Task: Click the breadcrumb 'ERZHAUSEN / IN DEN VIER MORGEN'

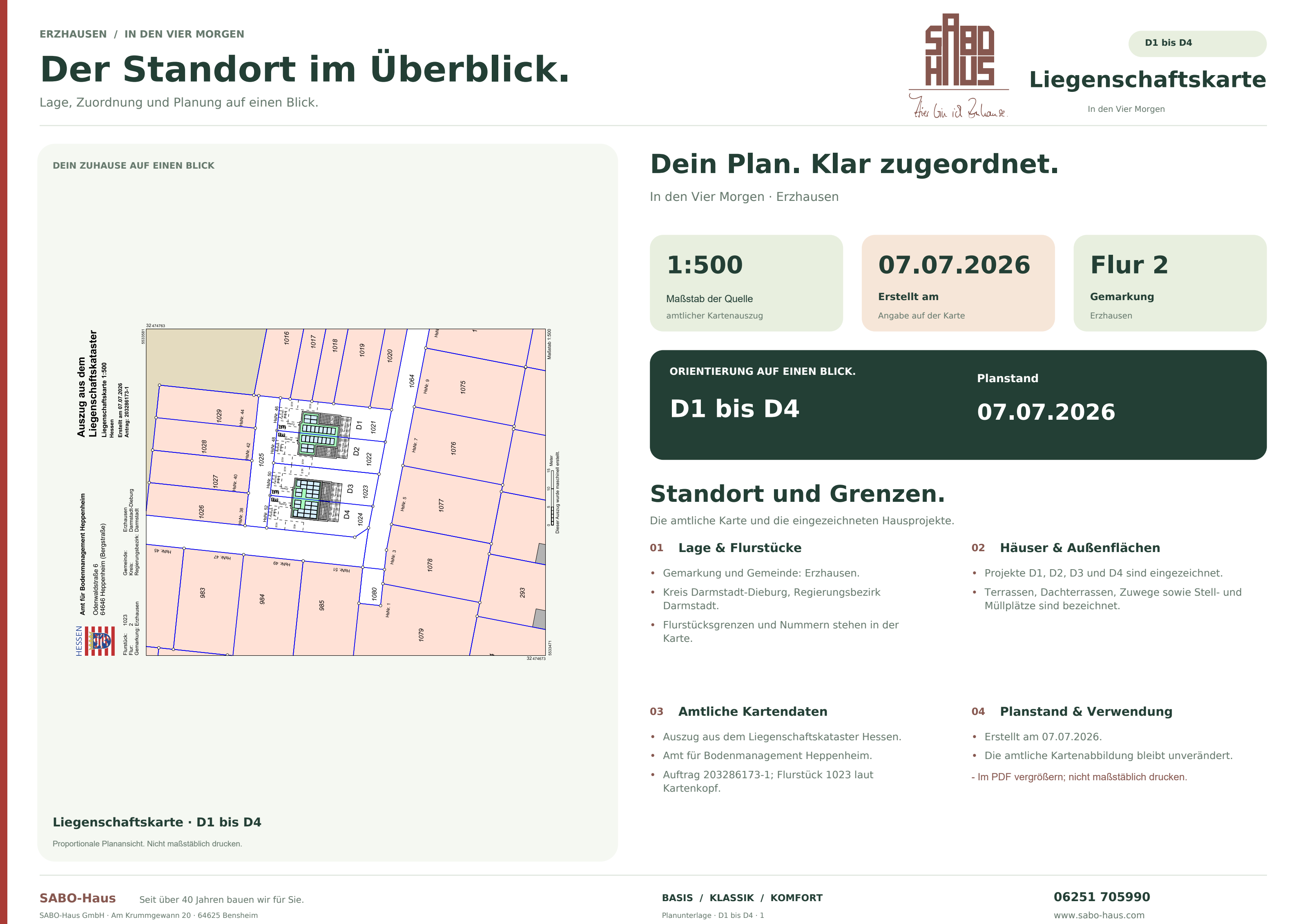Action: (142, 34)
